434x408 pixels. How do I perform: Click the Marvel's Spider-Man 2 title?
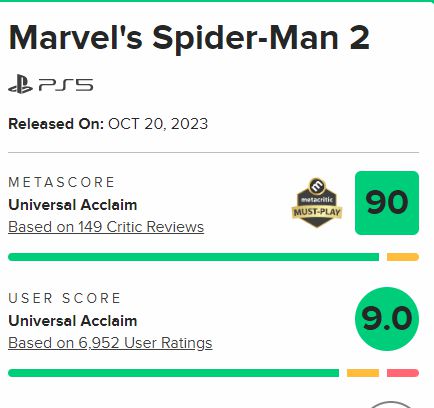tap(189, 38)
